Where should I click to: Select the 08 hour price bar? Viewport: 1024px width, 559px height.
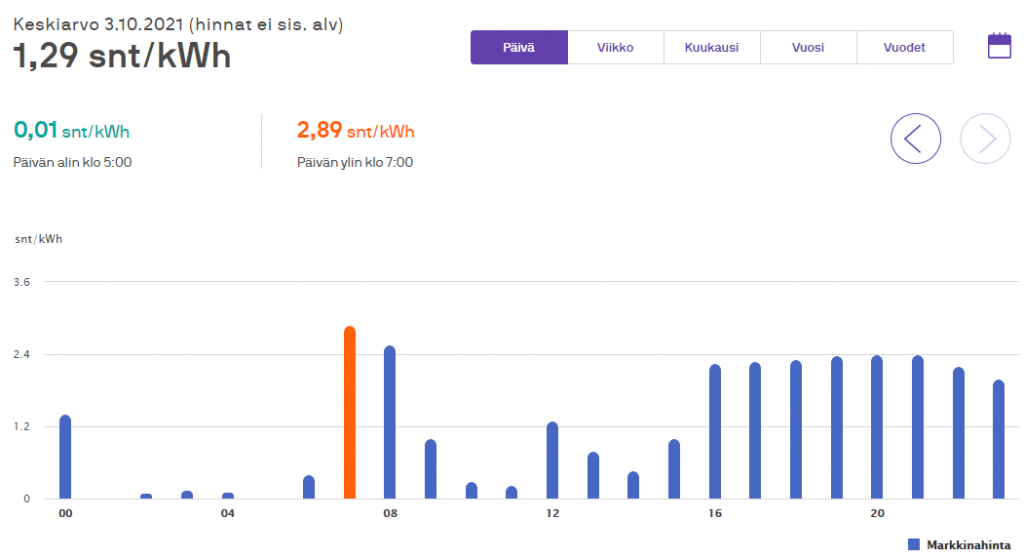pos(390,422)
